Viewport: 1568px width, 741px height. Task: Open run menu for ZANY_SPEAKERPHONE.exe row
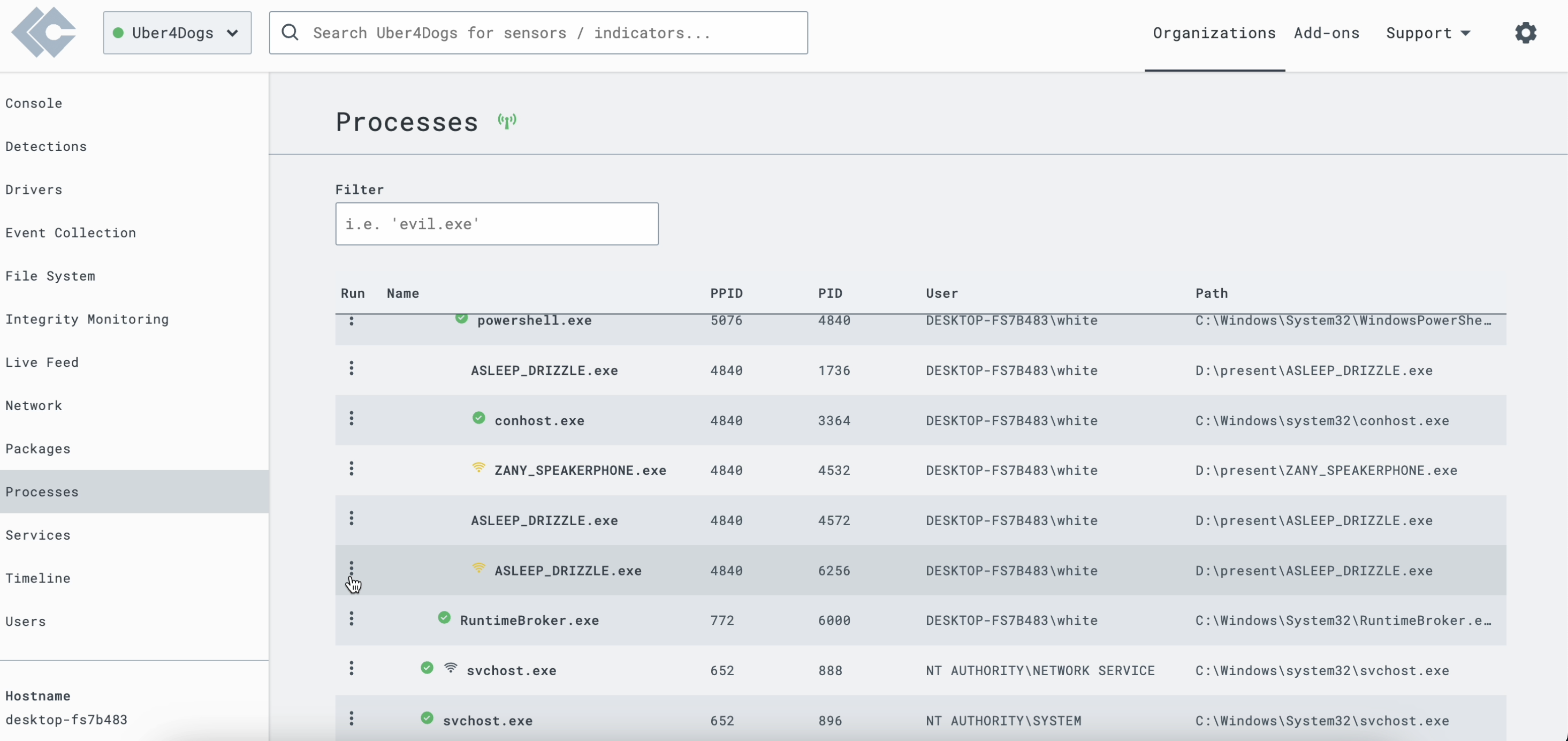pyautogui.click(x=351, y=468)
